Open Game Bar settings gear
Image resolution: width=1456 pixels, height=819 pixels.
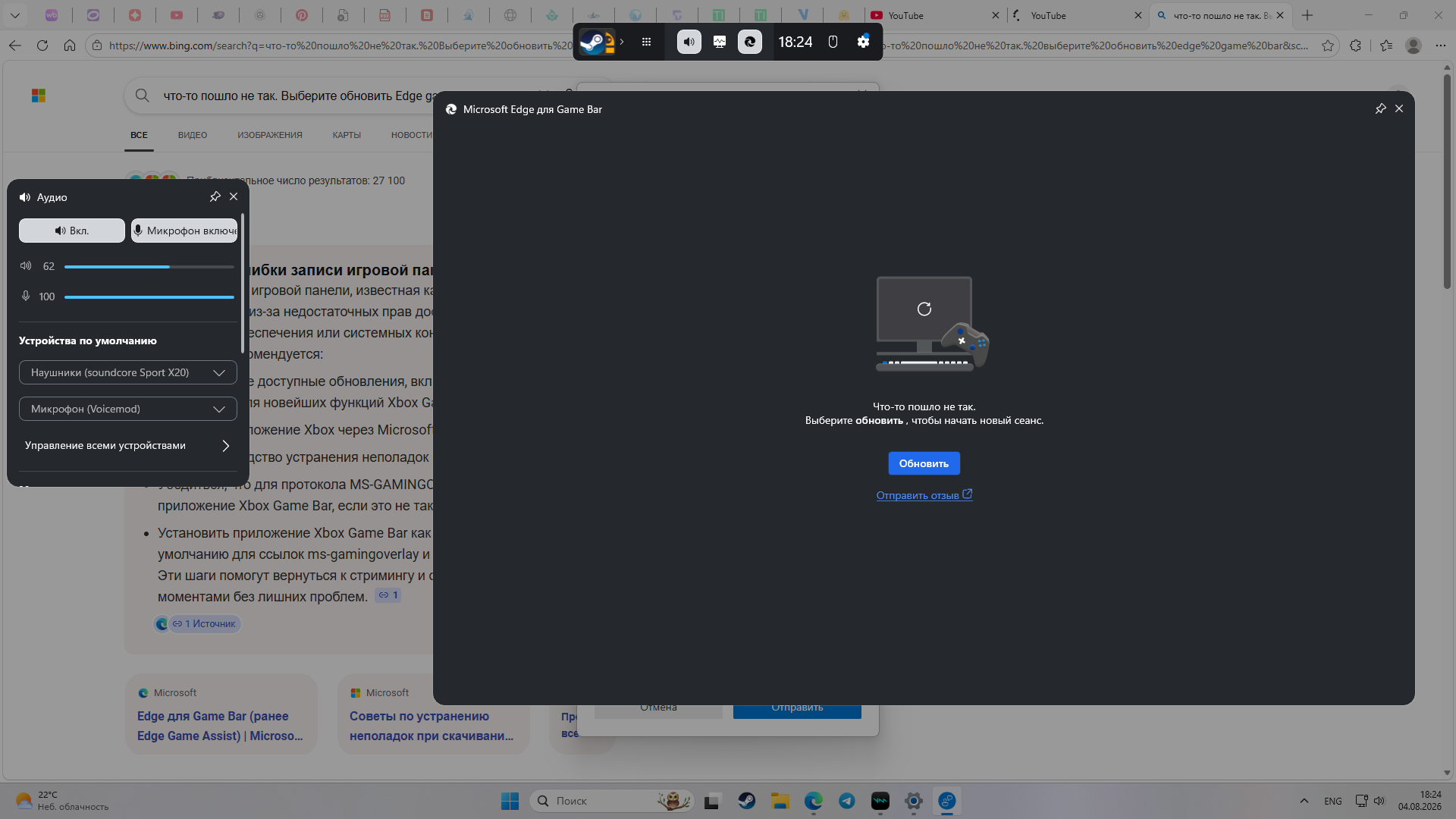click(863, 42)
